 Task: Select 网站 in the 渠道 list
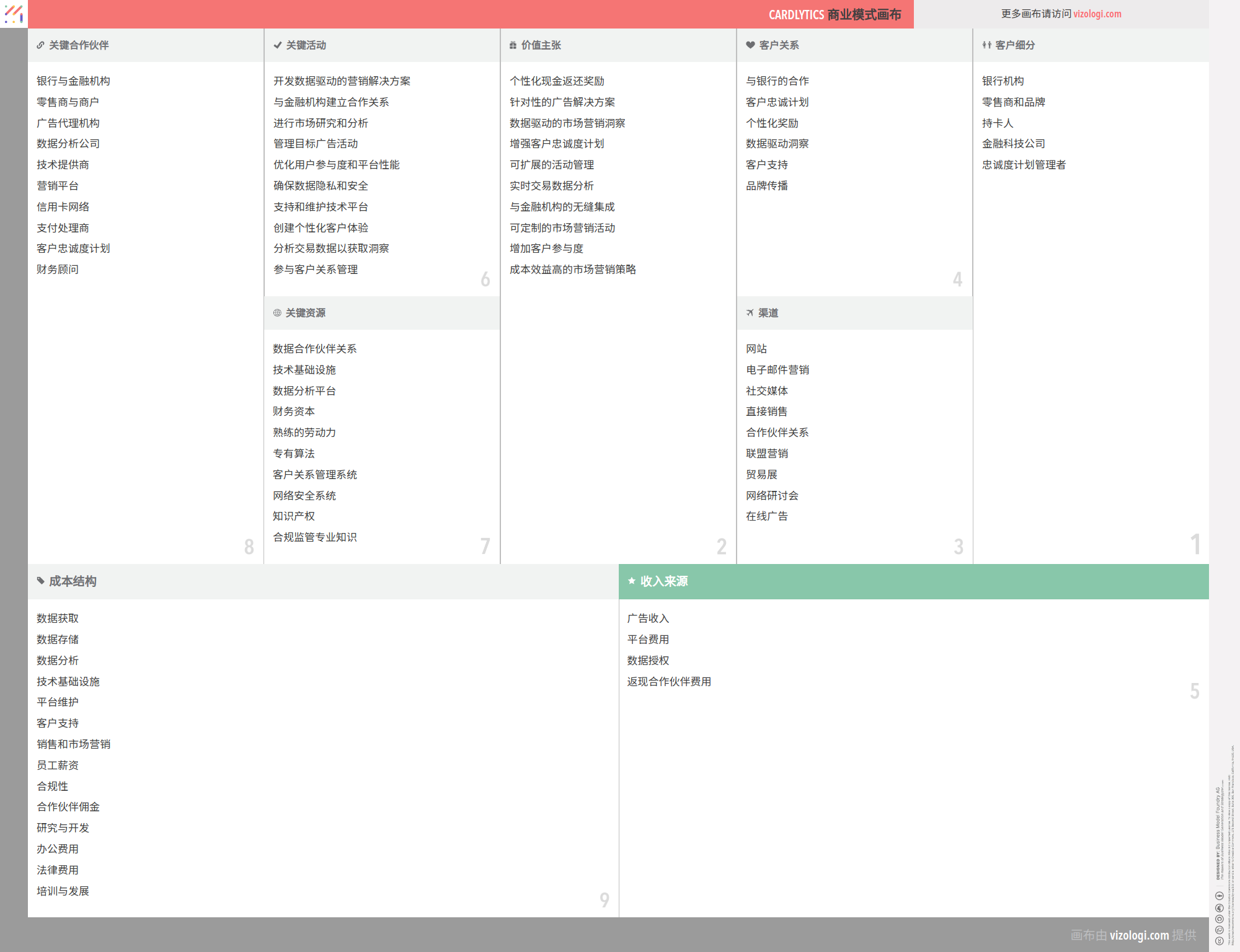tap(756, 348)
